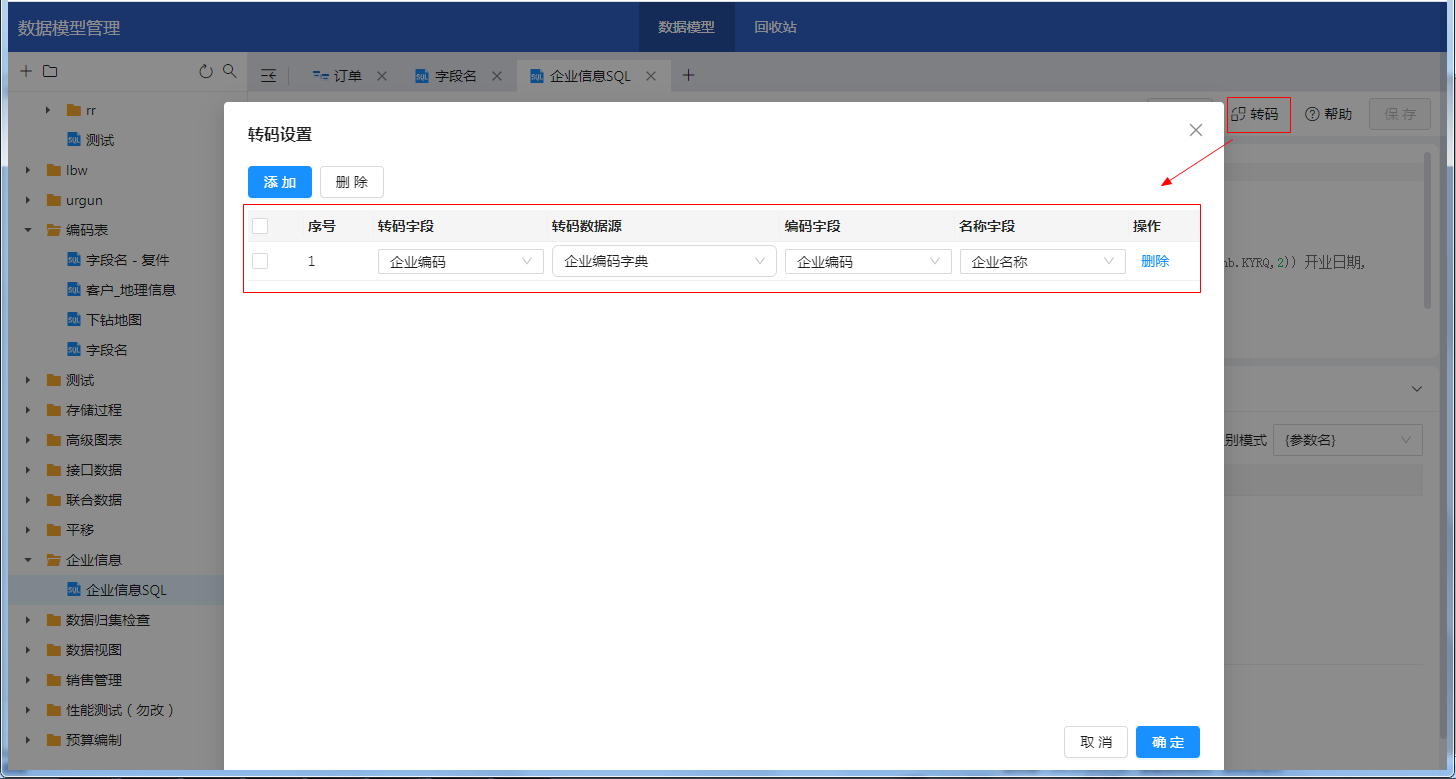This screenshot has height=779, width=1456.
Task: Collapse the sidebar with the toggle icon
Action: (268, 76)
